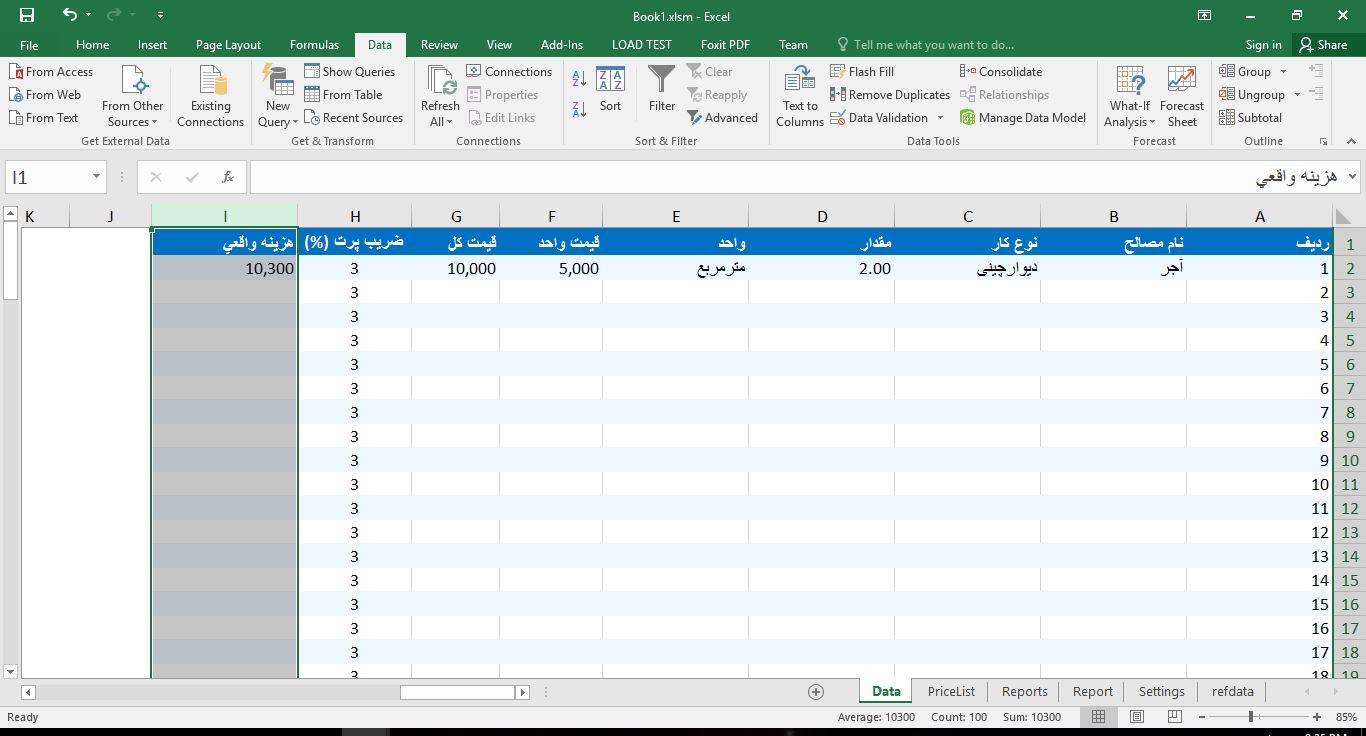The height and width of the screenshot is (736, 1366).
Task: Click Show Queries
Action: coord(350,72)
